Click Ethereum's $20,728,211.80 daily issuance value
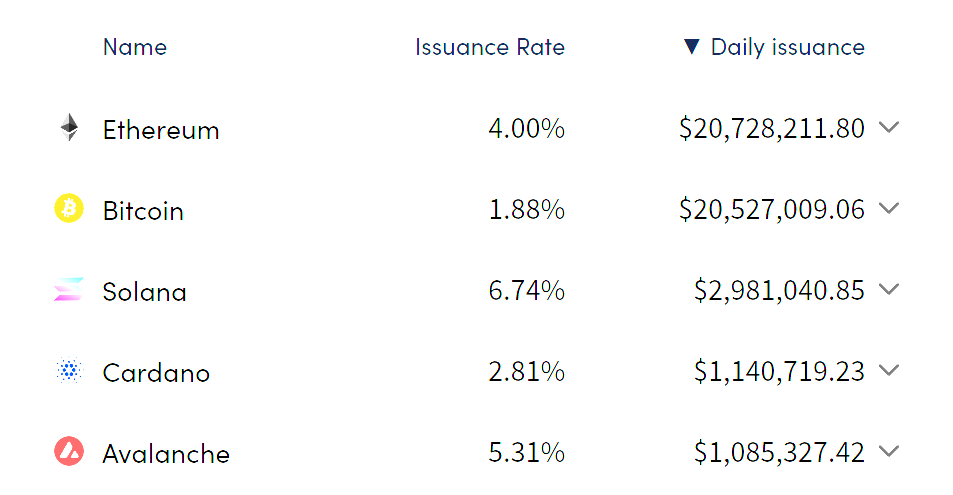 tap(771, 128)
